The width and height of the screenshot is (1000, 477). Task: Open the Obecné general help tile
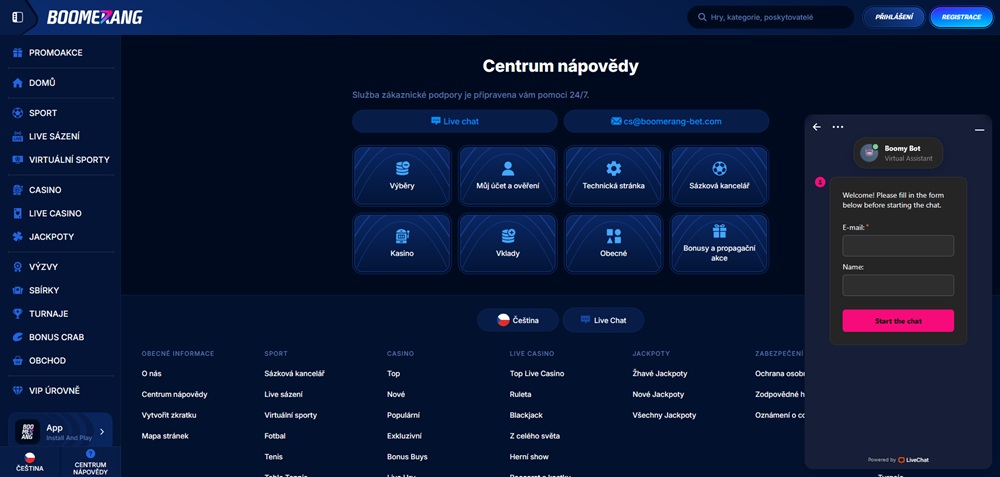[x=614, y=243]
